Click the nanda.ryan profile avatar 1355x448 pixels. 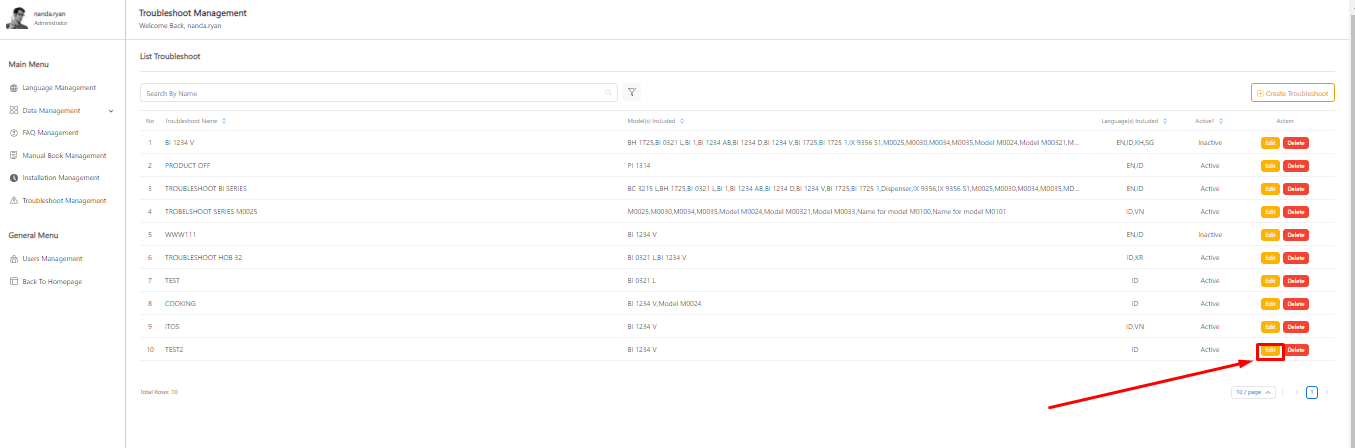tap(16, 18)
